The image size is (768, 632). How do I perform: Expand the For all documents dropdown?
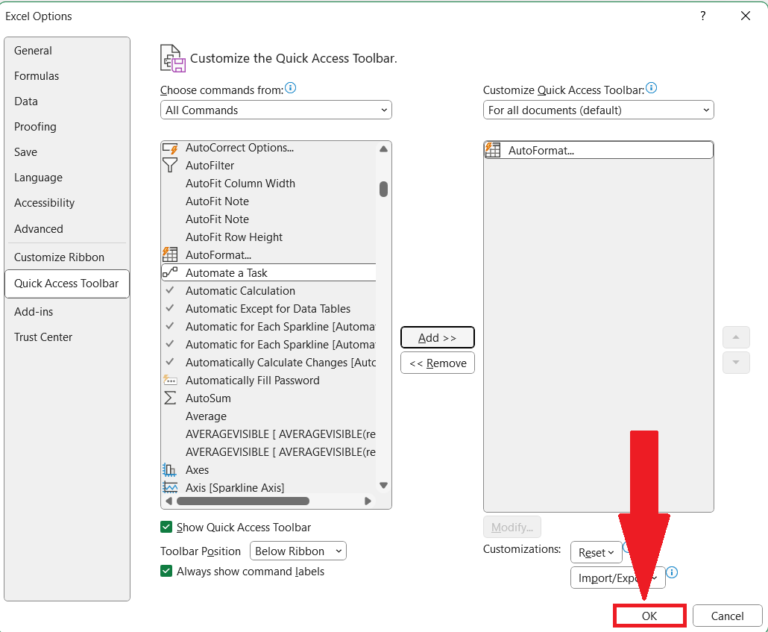[x=598, y=110]
